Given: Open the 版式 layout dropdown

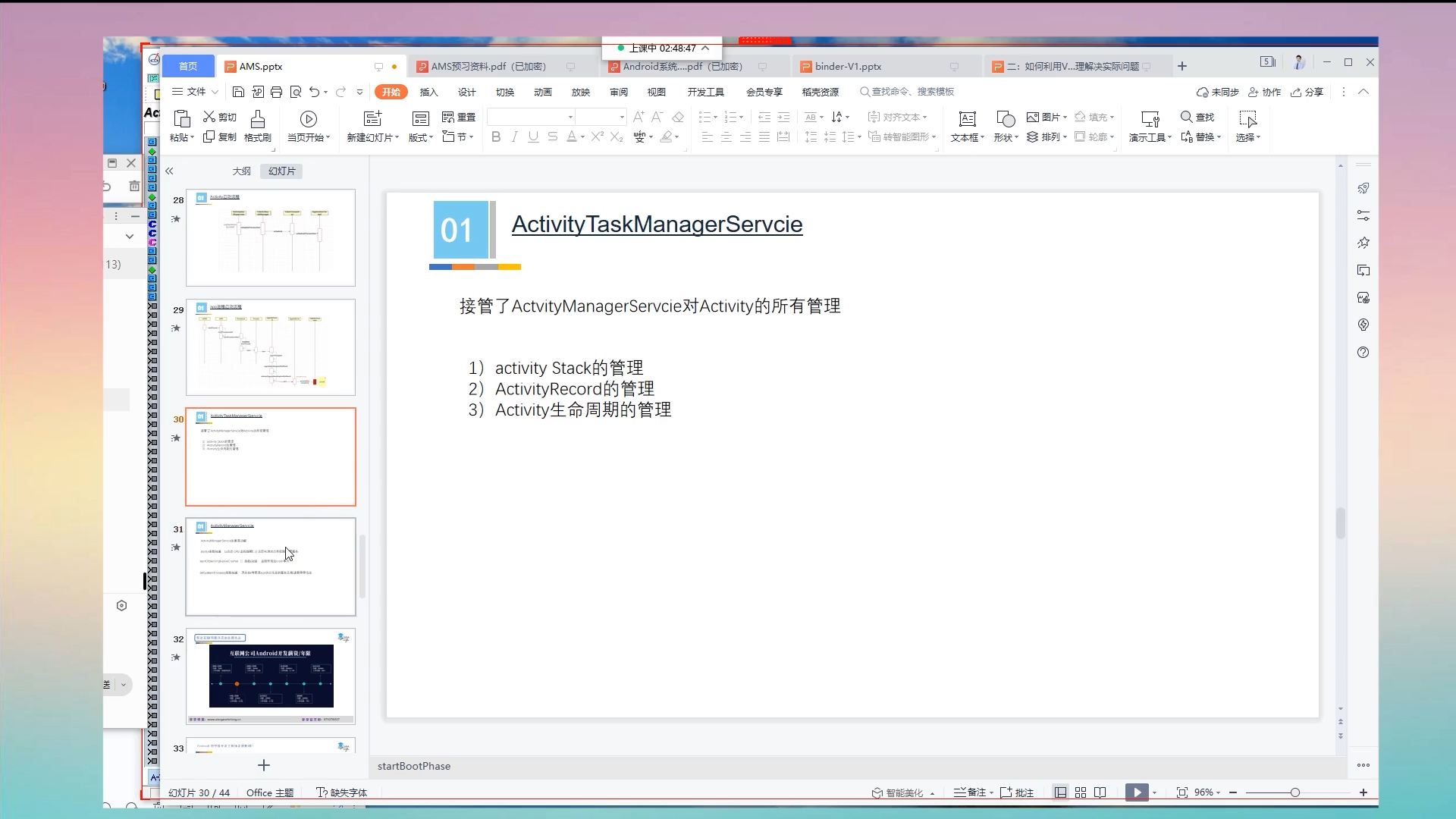Looking at the screenshot, I should [x=421, y=137].
